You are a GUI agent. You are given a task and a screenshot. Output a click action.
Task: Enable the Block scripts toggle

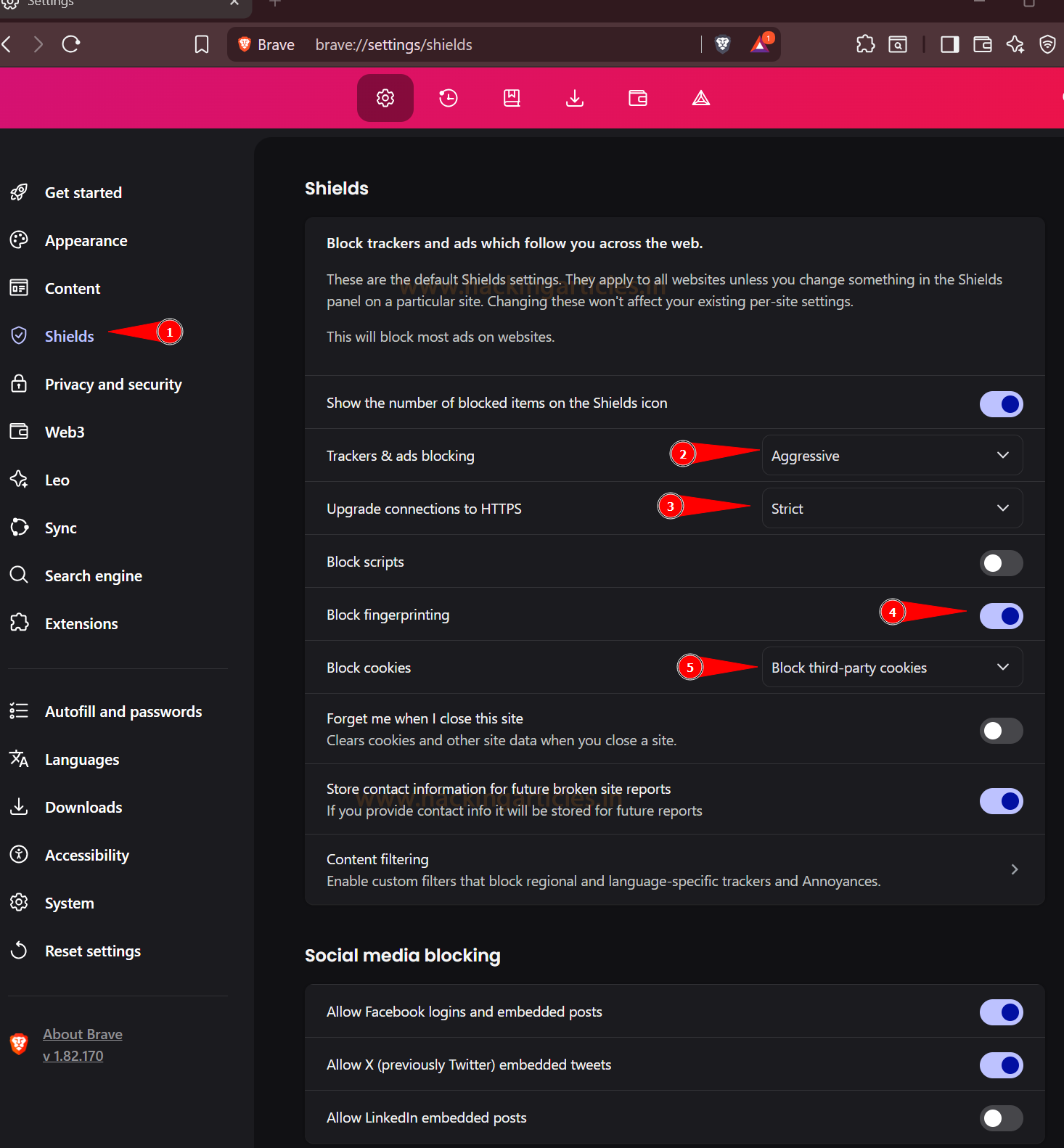tap(1001, 563)
